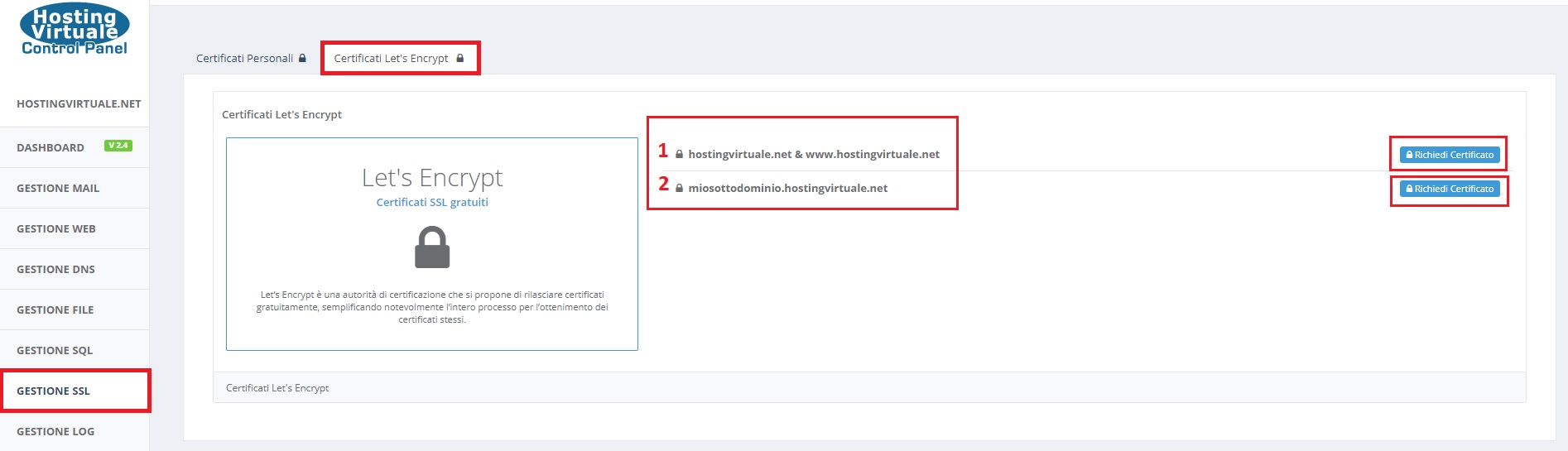
Task: Request certificate for miosottodominio.hostingvirtuale.net
Action: pyautogui.click(x=1450, y=189)
